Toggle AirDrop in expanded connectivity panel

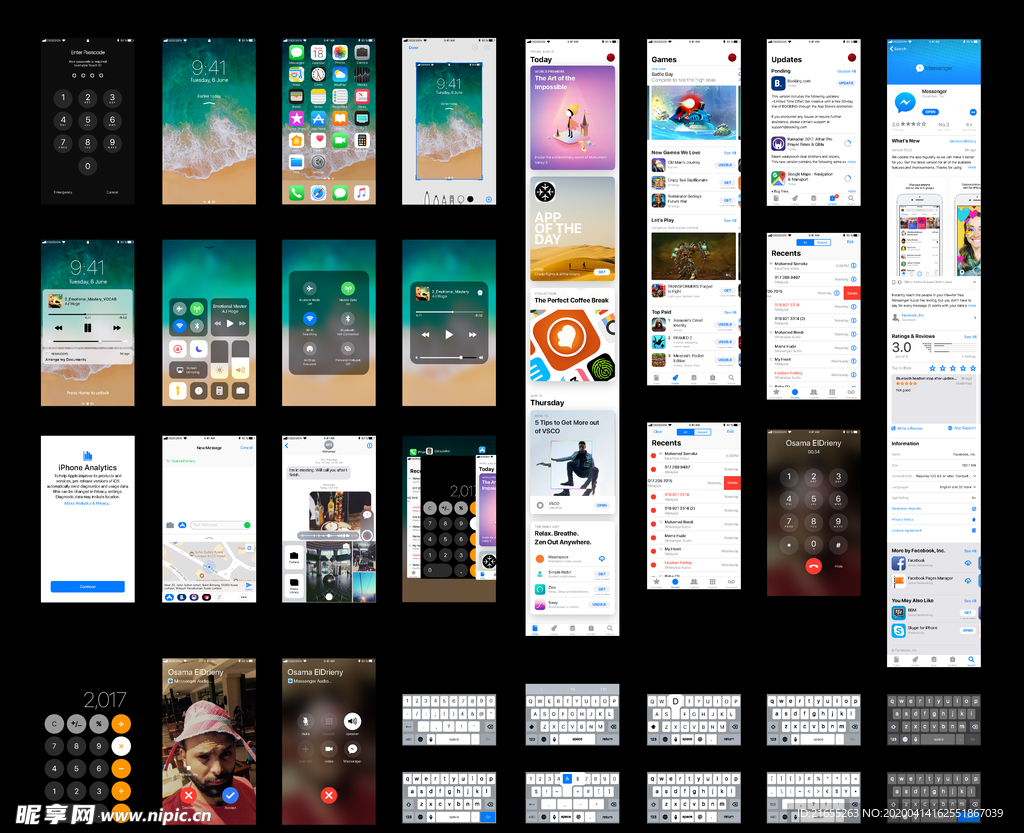point(310,349)
